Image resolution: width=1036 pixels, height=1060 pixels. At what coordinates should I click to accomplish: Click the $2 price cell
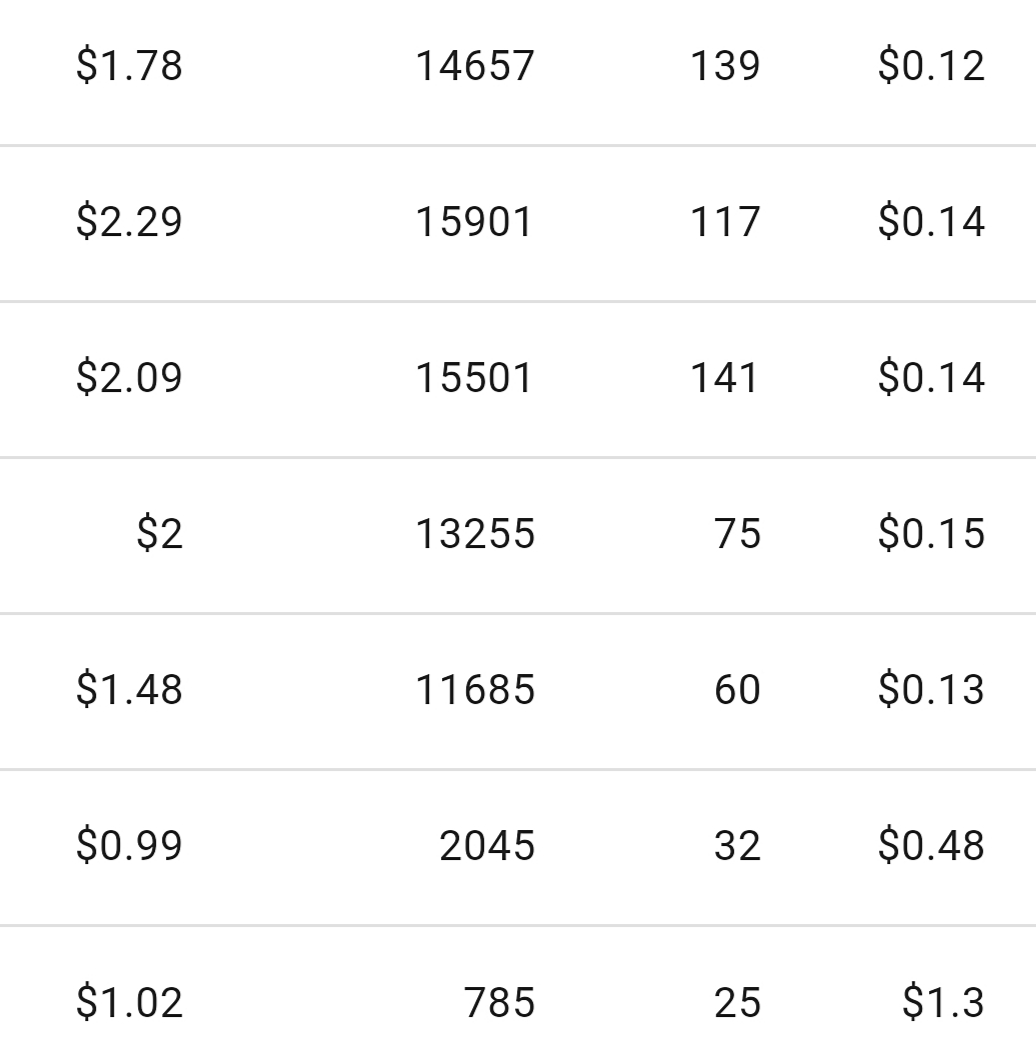coord(160,534)
